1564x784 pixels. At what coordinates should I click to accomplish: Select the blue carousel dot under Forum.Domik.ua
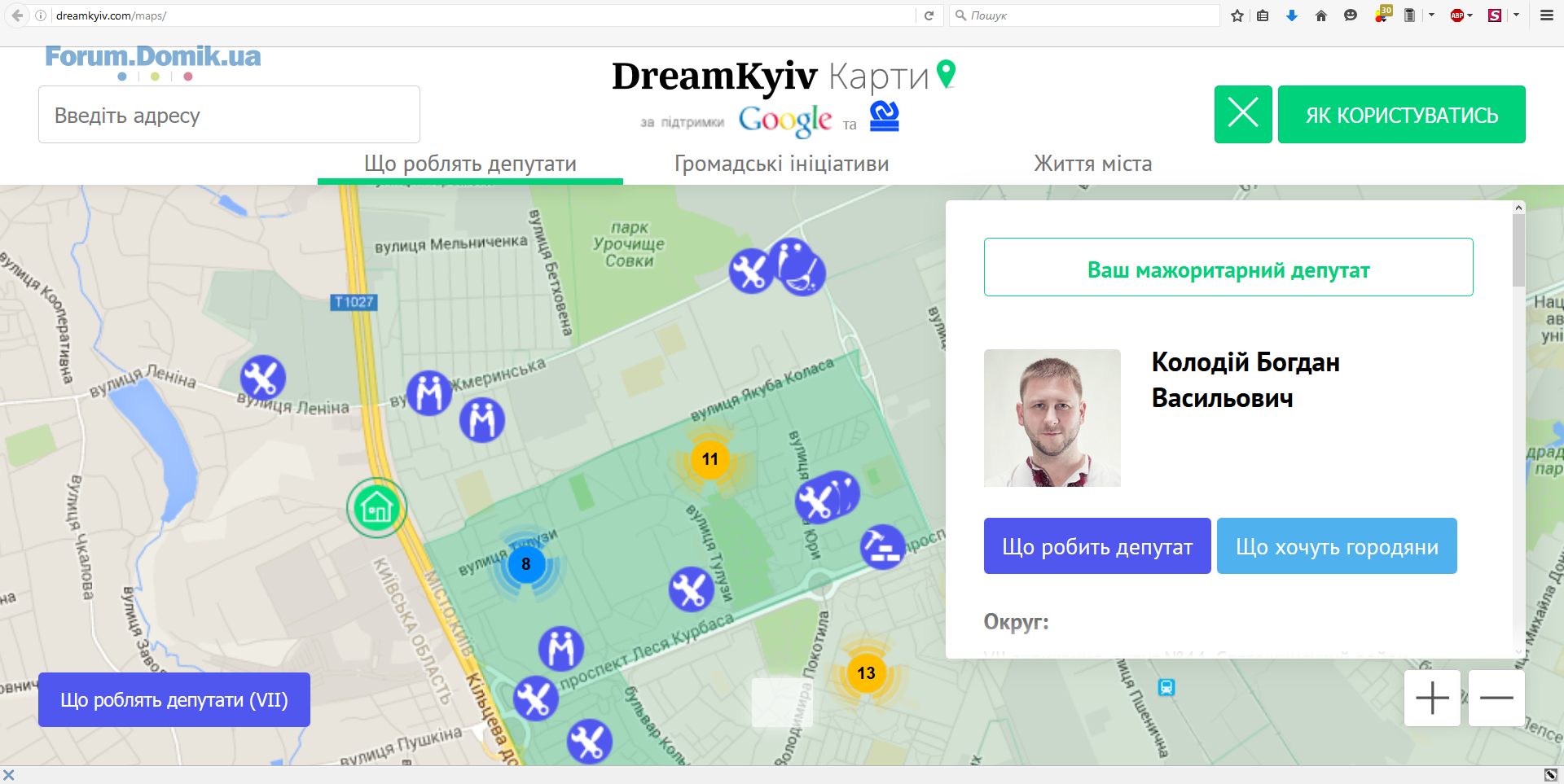pos(122,77)
